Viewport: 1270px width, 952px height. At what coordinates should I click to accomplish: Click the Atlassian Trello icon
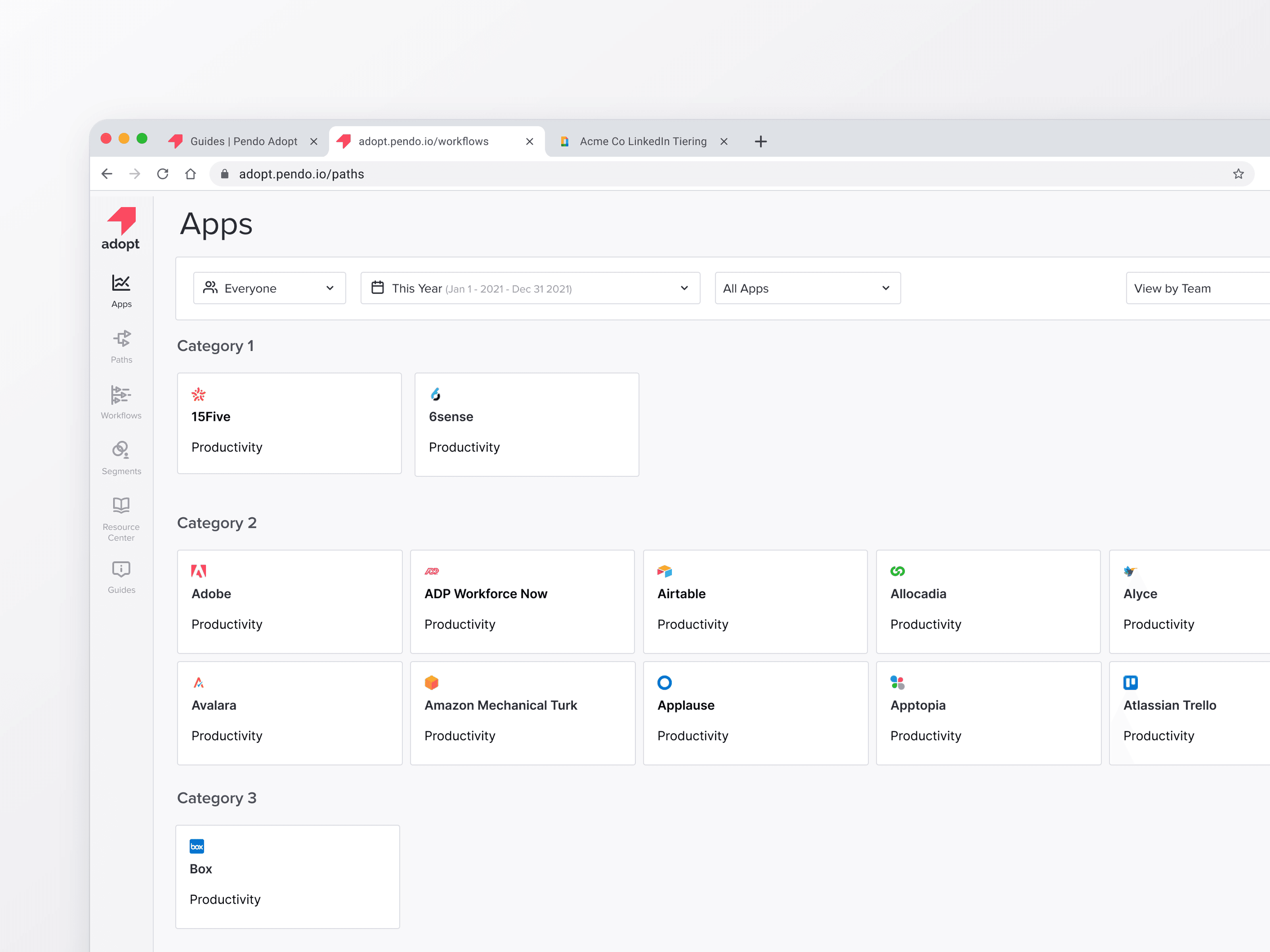1130,682
